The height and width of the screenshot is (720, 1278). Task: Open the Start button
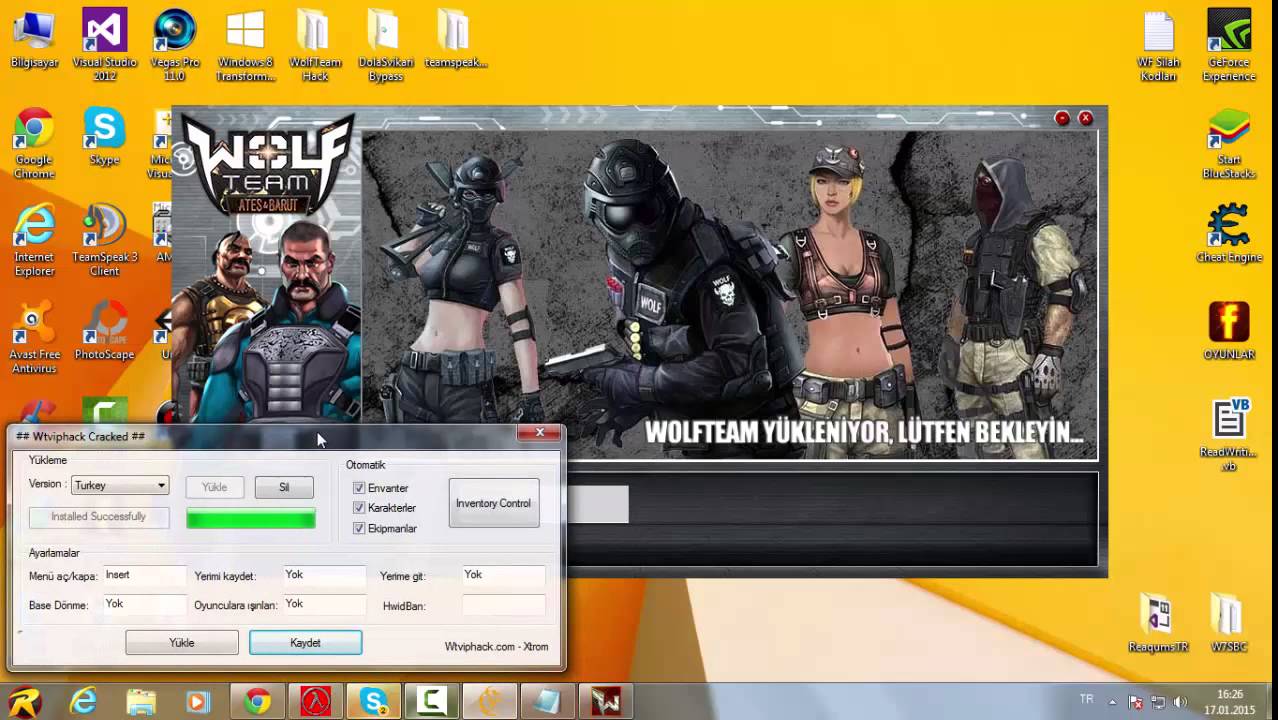click(x=24, y=702)
